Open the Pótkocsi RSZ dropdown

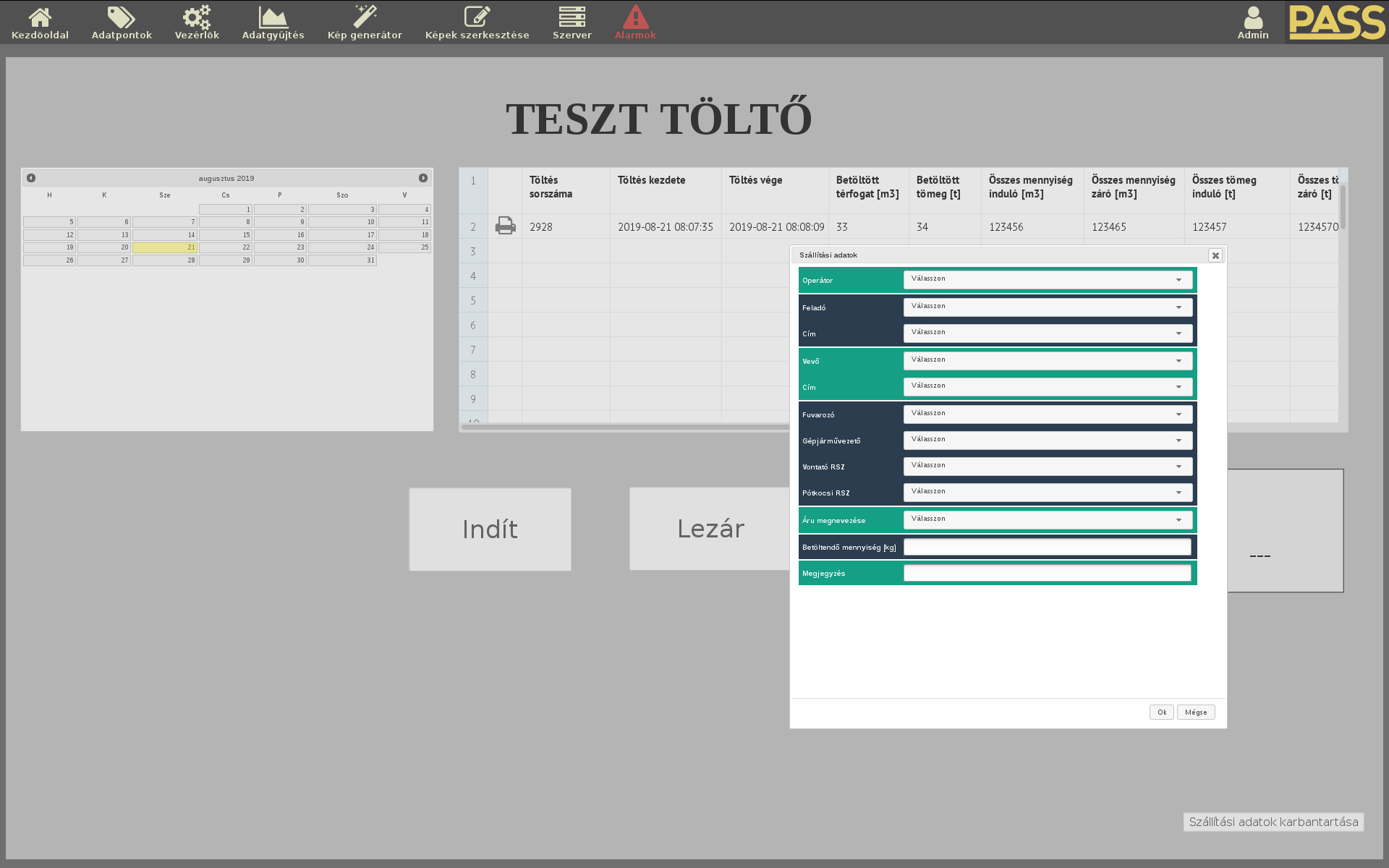(x=1048, y=493)
